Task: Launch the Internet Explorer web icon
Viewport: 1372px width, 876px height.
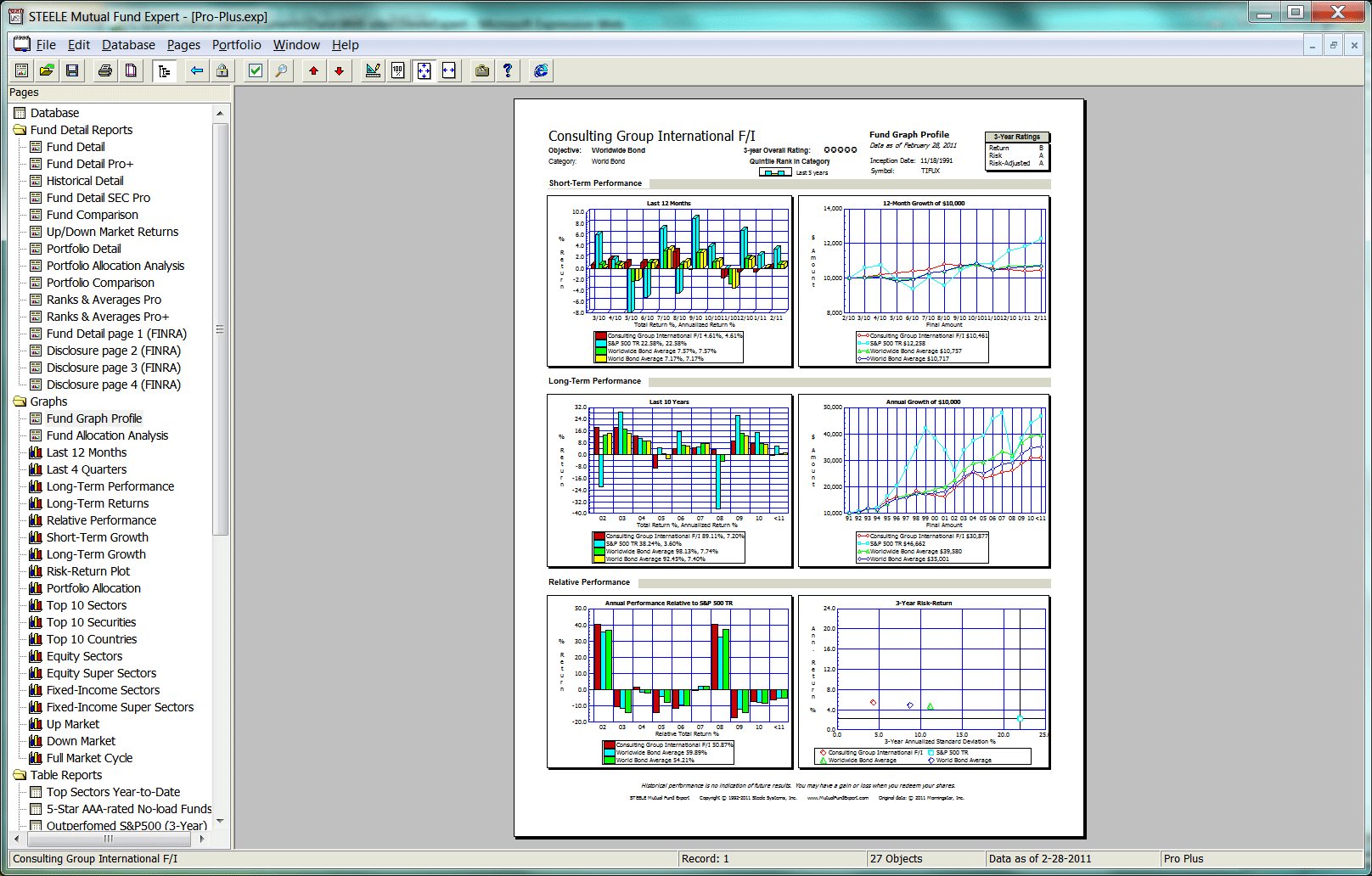Action: [x=541, y=70]
